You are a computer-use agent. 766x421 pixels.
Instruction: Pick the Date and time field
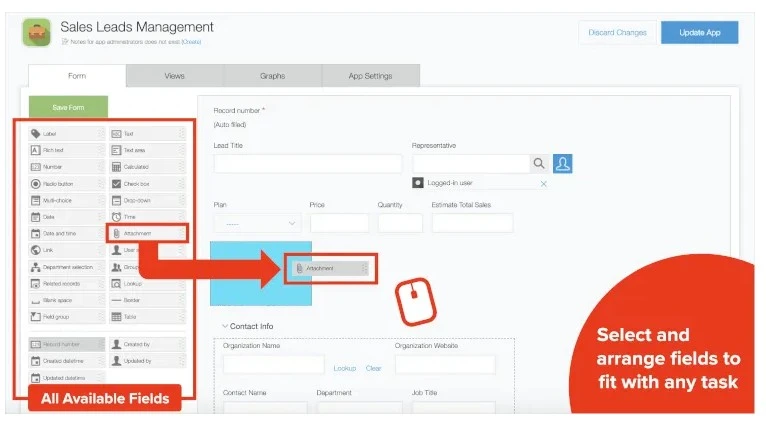click(x=67, y=233)
